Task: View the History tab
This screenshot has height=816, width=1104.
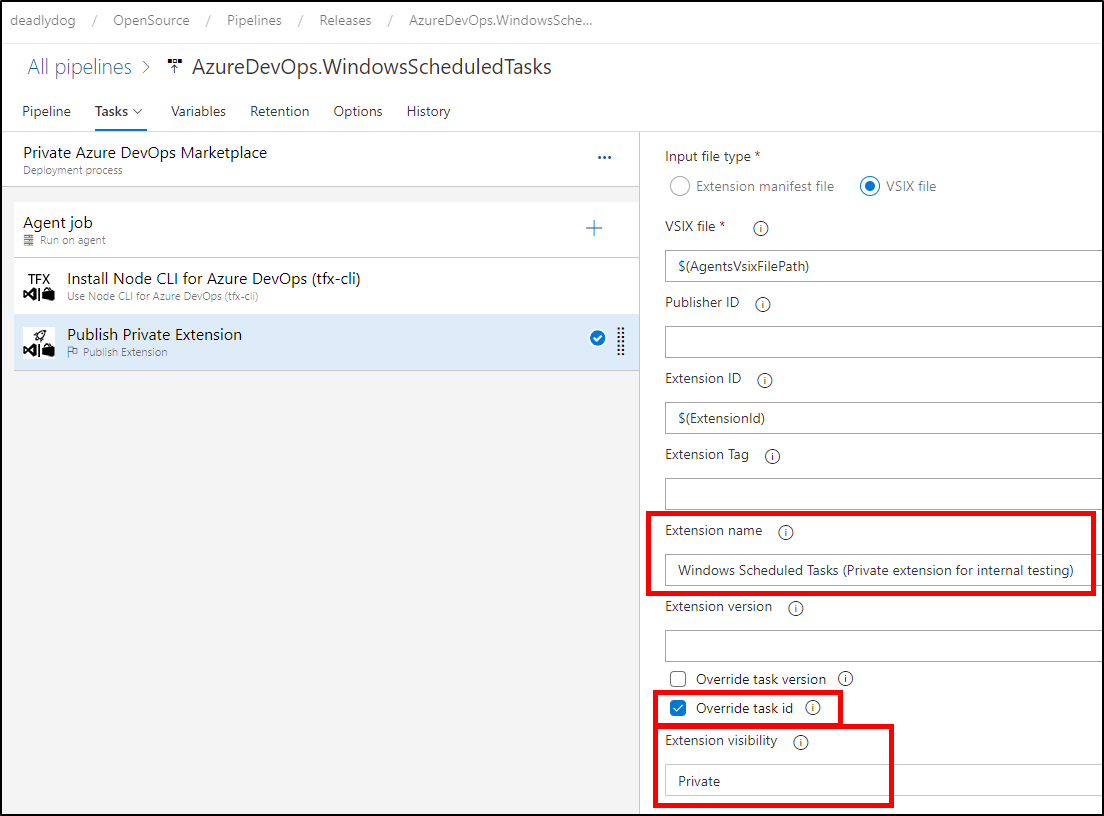Action: [428, 111]
